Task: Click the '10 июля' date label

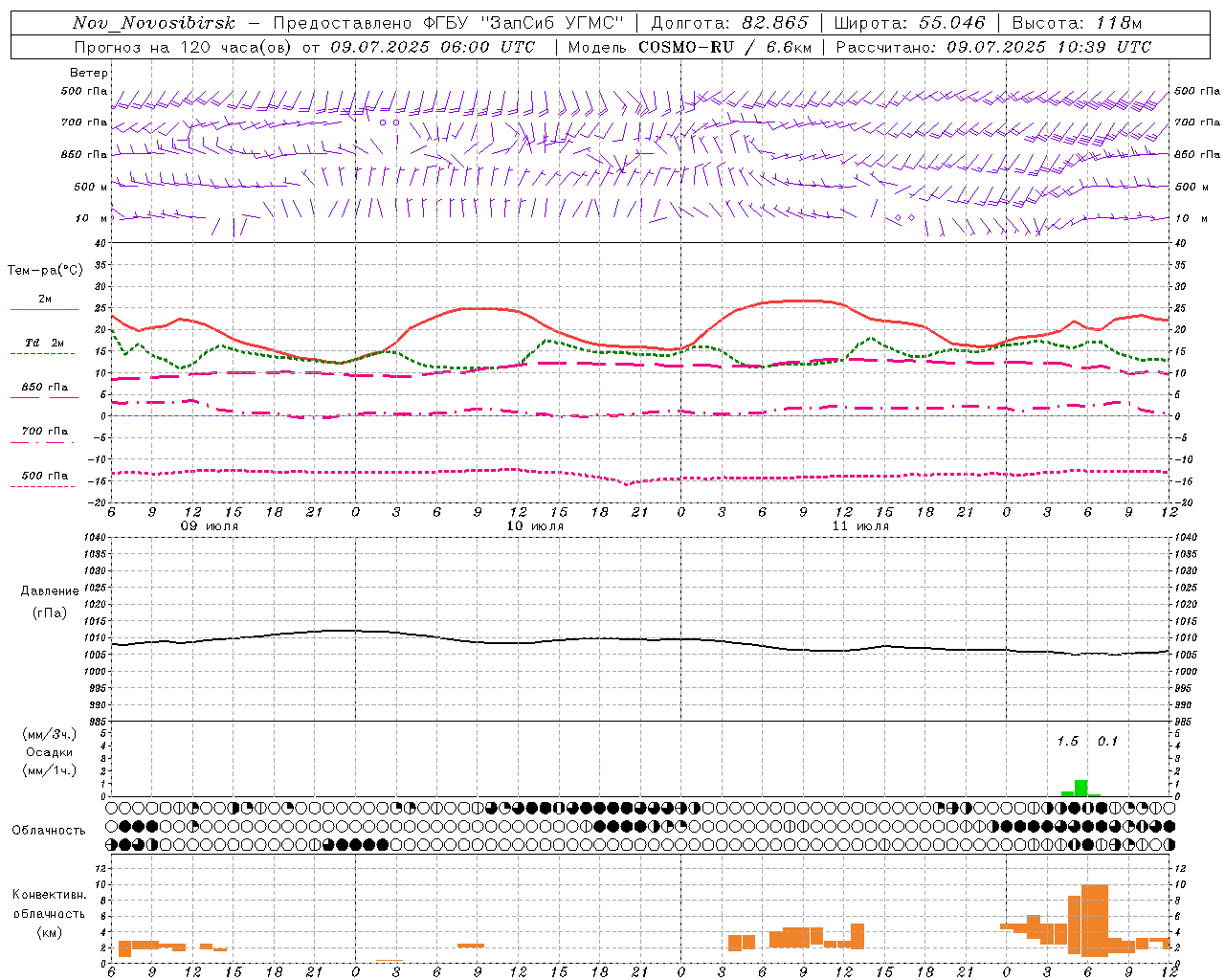Action: tap(535, 525)
